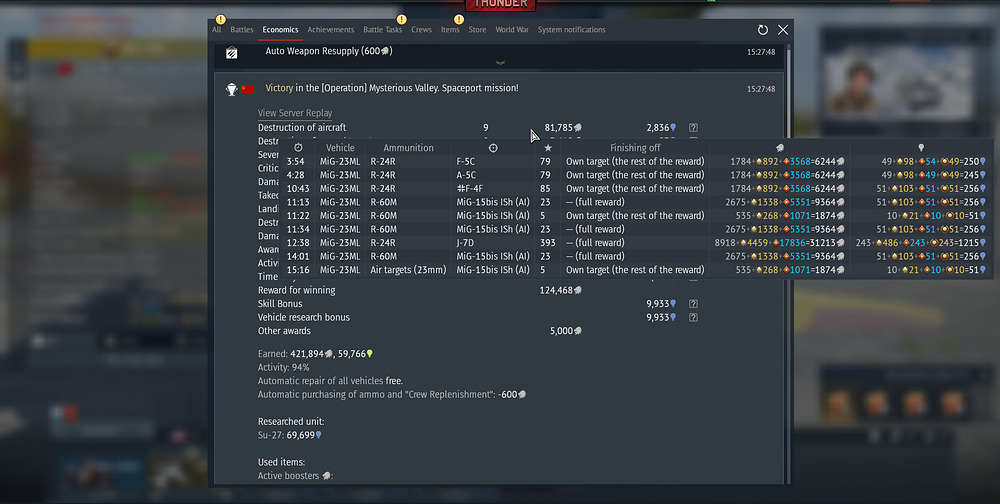Expand the collapsed Auto Weapon Resupply entry chevron

[x=502, y=63]
